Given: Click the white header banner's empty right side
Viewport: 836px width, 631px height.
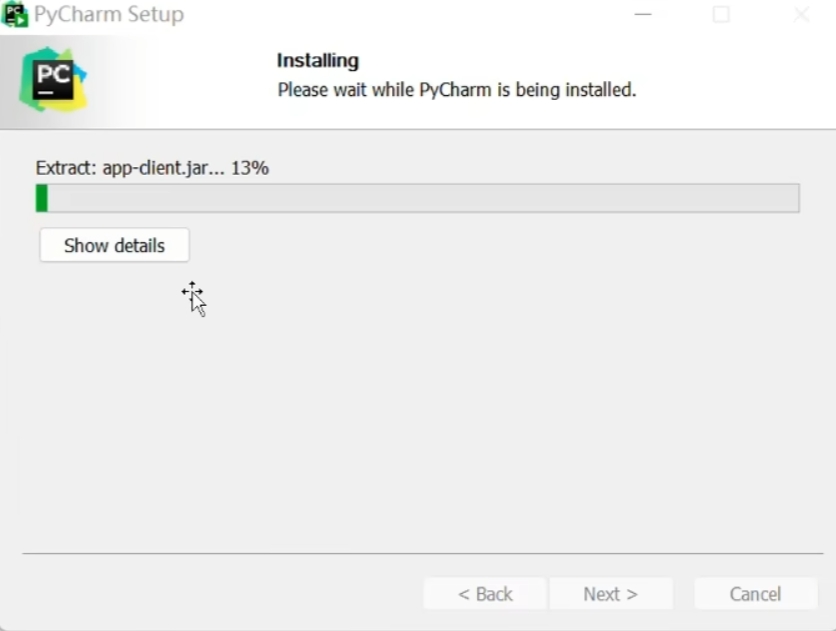Looking at the screenshot, I should (740, 80).
